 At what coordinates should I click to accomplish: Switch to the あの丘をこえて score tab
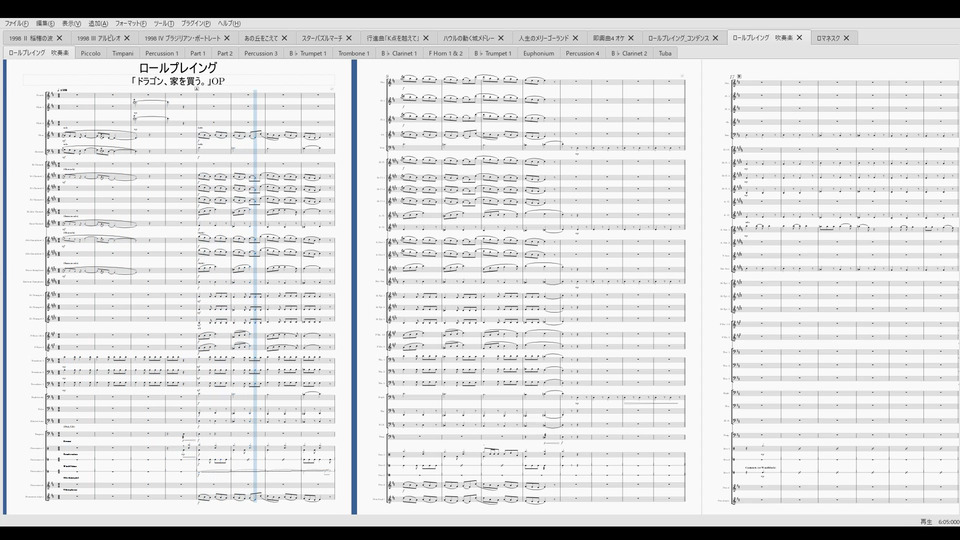(261, 38)
